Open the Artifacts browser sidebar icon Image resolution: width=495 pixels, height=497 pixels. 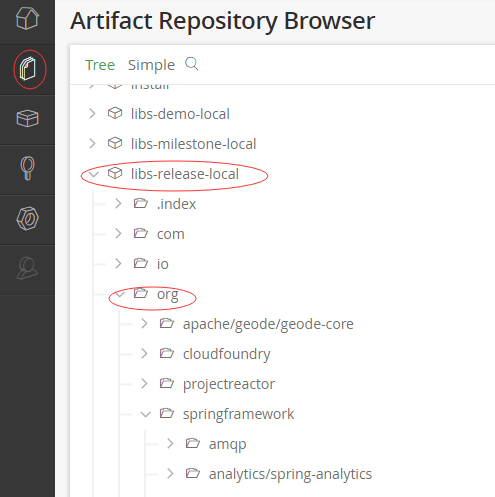coord(28,69)
